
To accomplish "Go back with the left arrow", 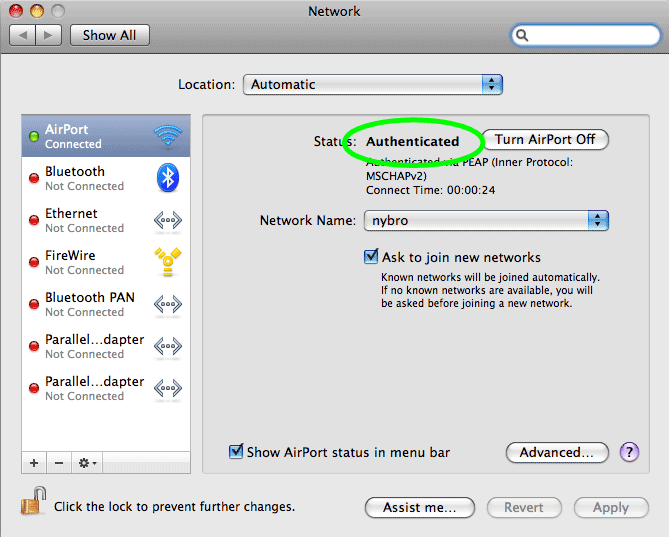I will coord(23,35).
